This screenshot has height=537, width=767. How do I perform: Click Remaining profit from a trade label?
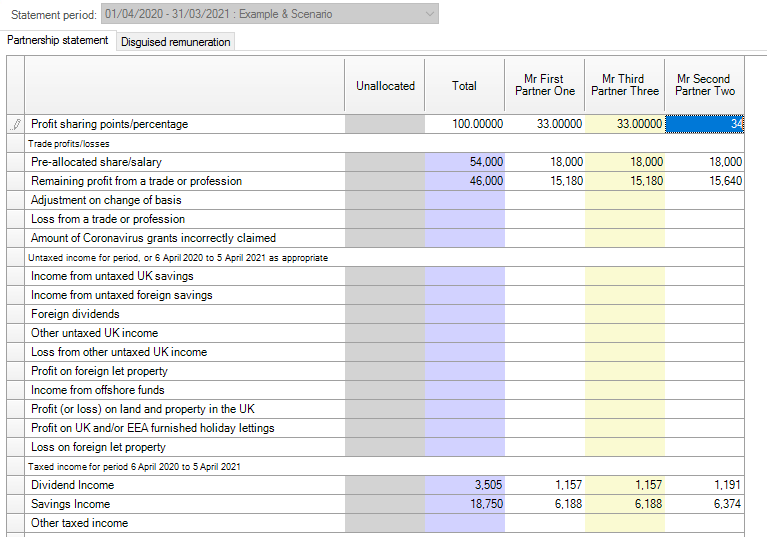(x=136, y=181)
